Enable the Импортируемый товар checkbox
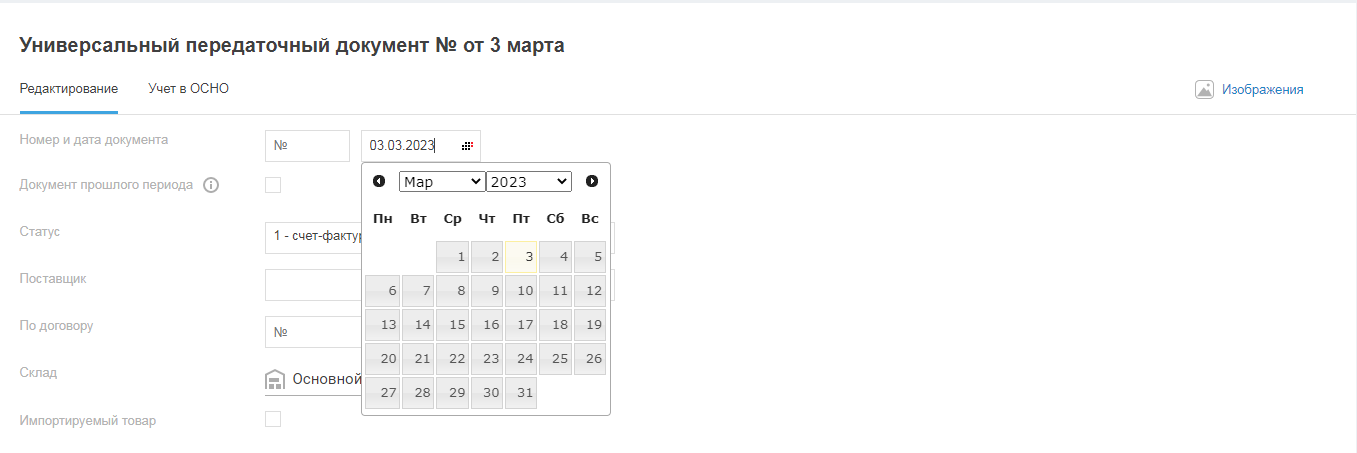1357x453 pixels. point(273,420)
